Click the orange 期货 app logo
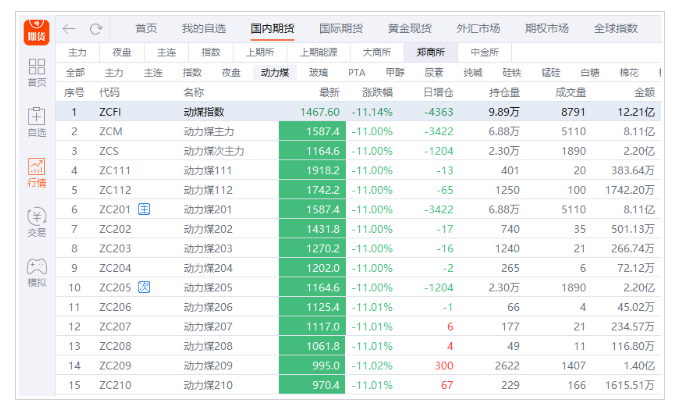 click(x=37, y=30)
